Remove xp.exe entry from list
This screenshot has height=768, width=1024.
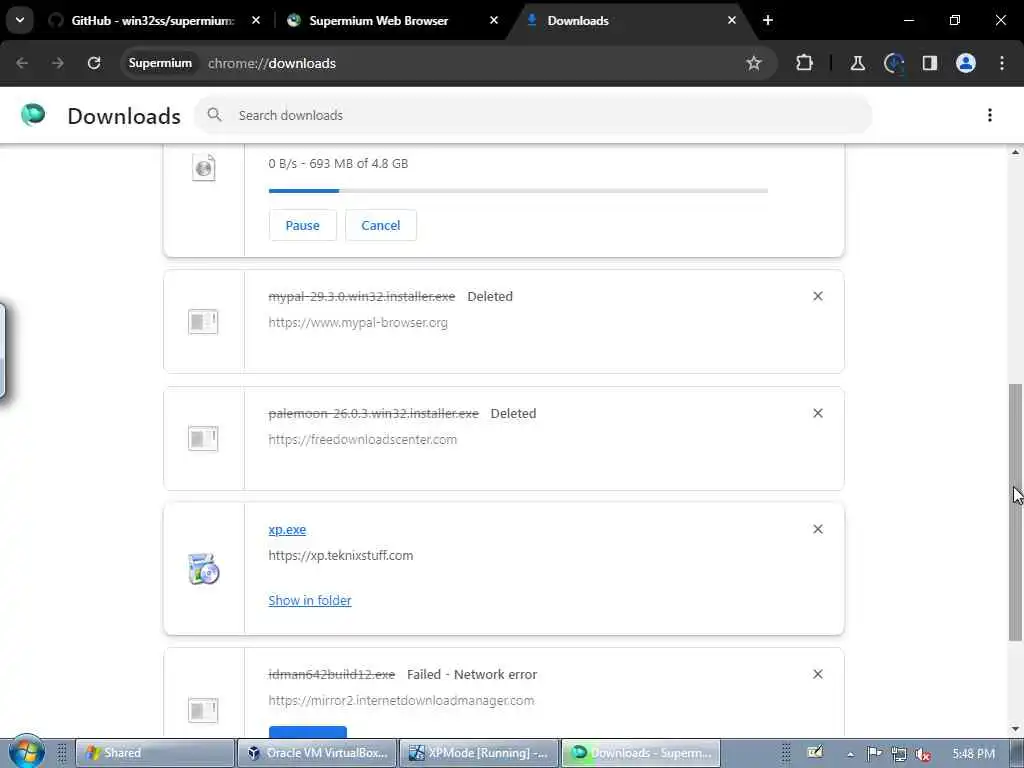tap(818, 530)
